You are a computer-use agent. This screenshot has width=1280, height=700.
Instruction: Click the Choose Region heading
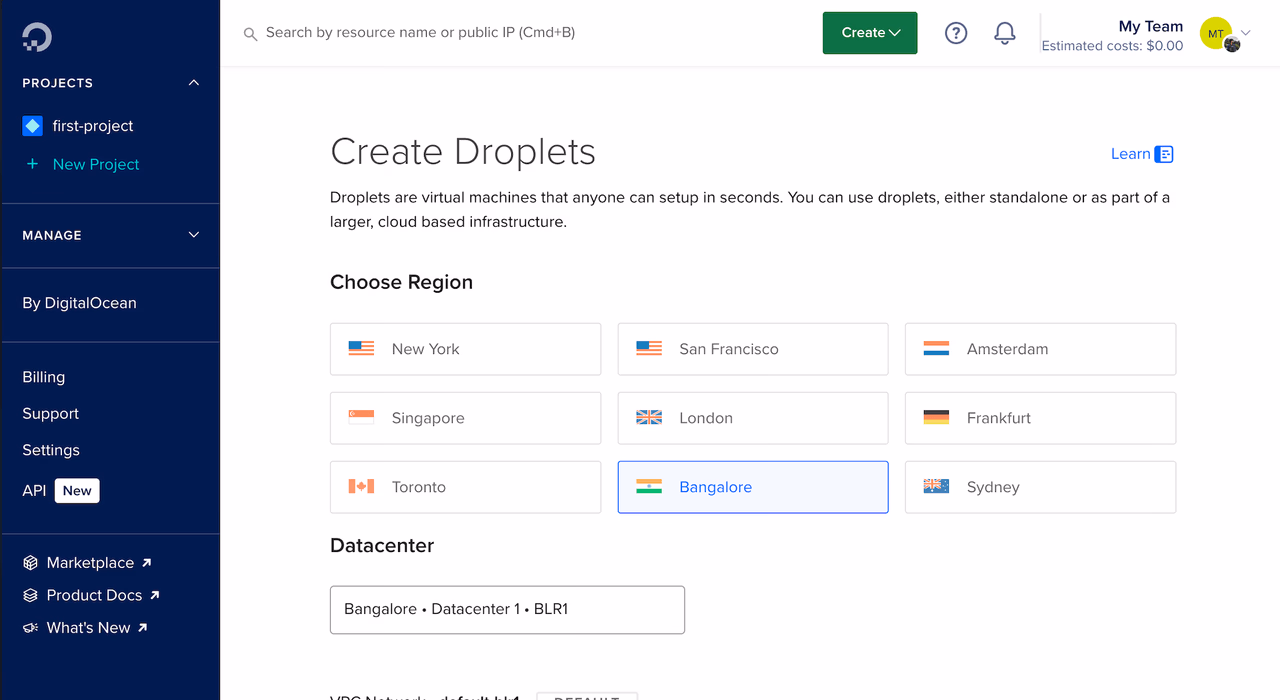(401, 282)
